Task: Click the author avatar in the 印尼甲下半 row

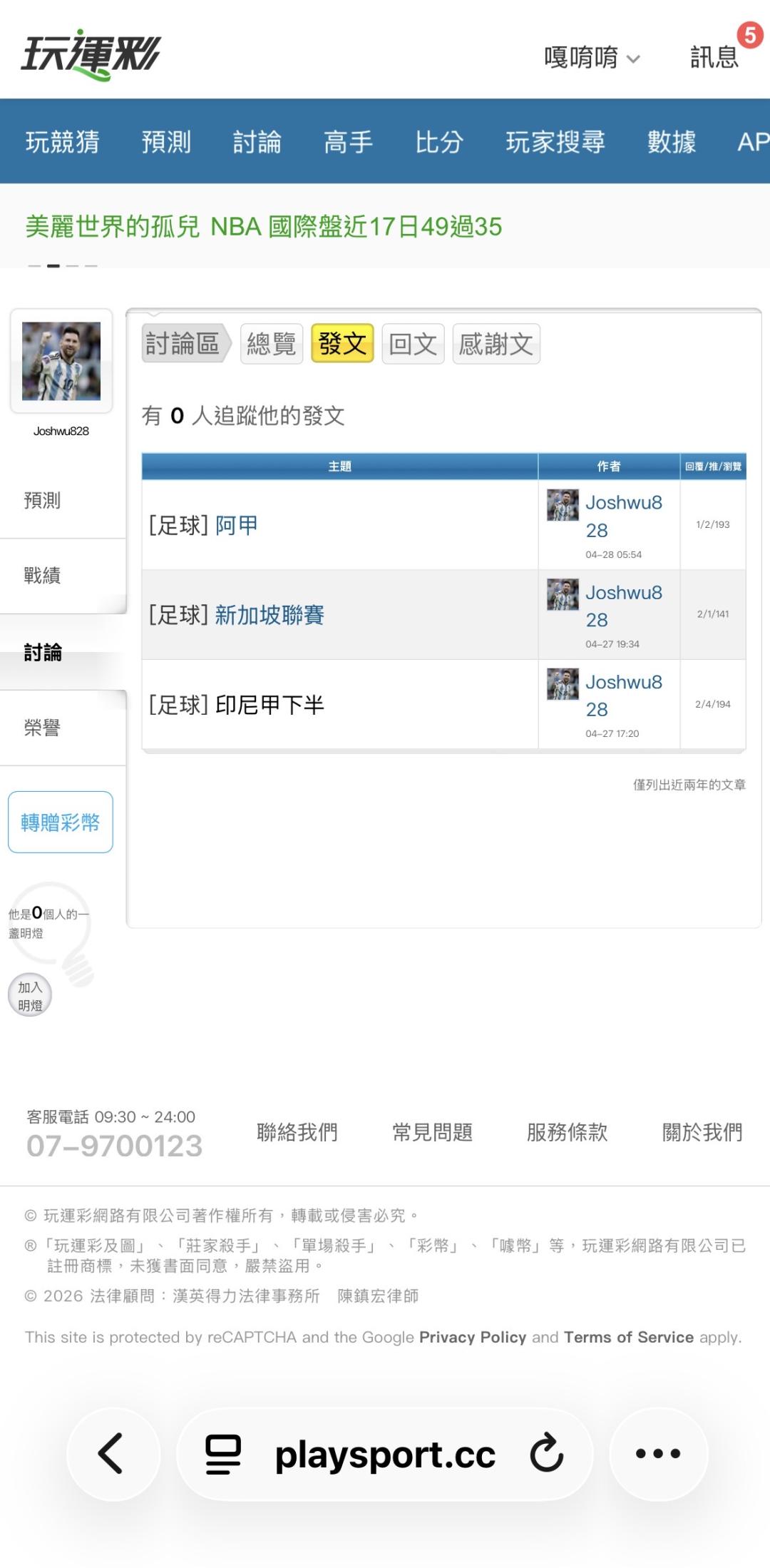Action: pyautogui.click(x=563, y=684)
